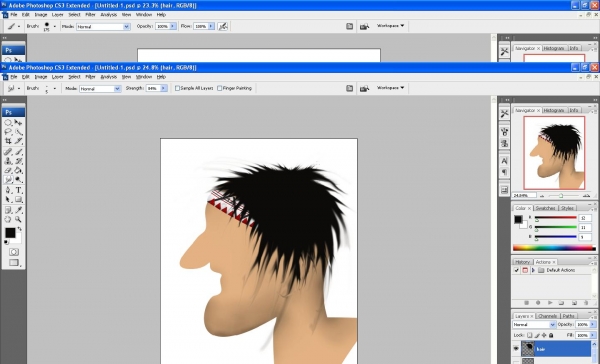Select the Slice tool

(x=18, y=141)
